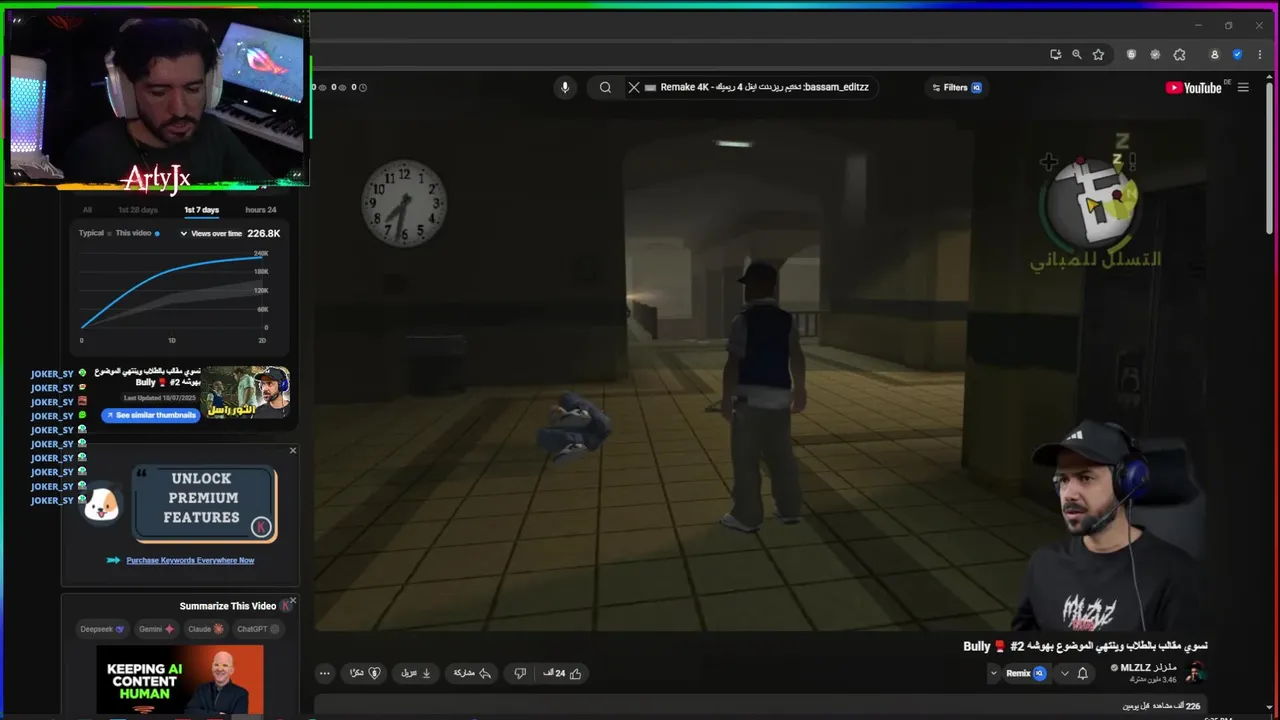Expand the notification bell chevron dropdown
Viewport: 1280px width, 720px height.
pyautogui.click(x=1064, y=673)
